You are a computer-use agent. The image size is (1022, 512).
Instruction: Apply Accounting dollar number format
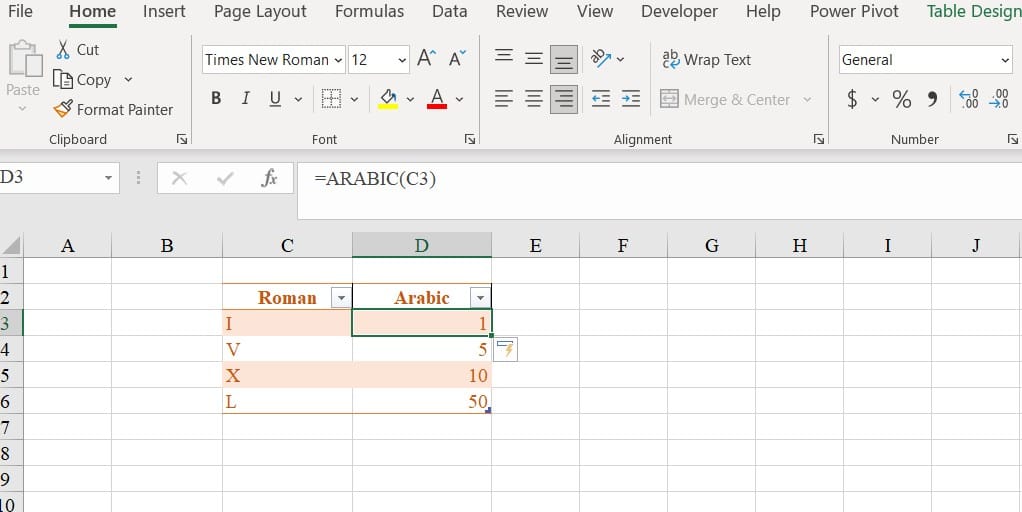[x=852, y=99]
